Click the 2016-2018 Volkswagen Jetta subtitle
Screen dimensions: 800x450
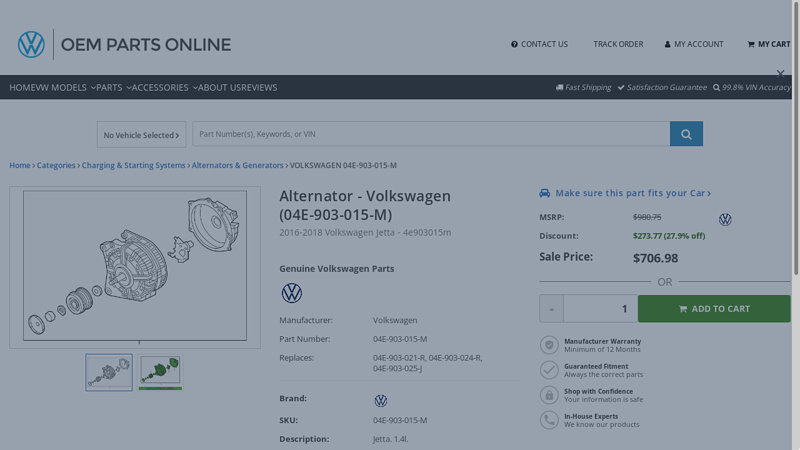click(x=365, y=233)
